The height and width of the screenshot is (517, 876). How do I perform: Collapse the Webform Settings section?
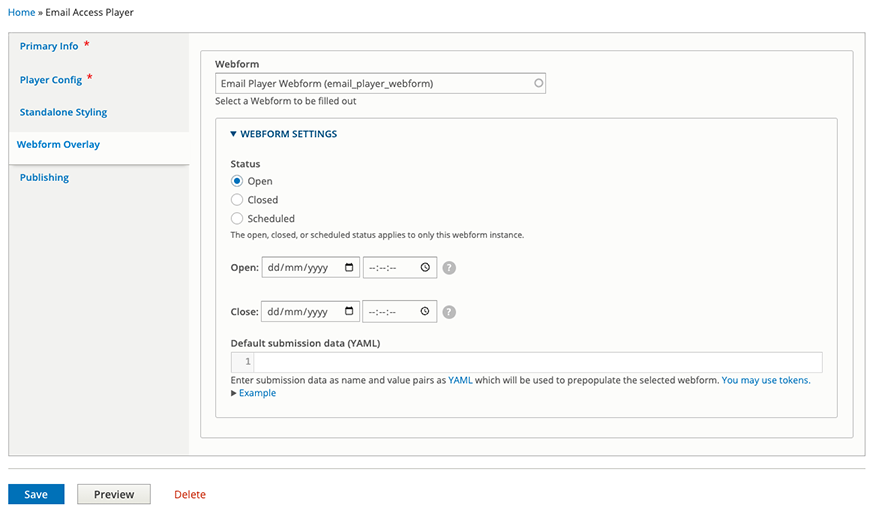284,134
